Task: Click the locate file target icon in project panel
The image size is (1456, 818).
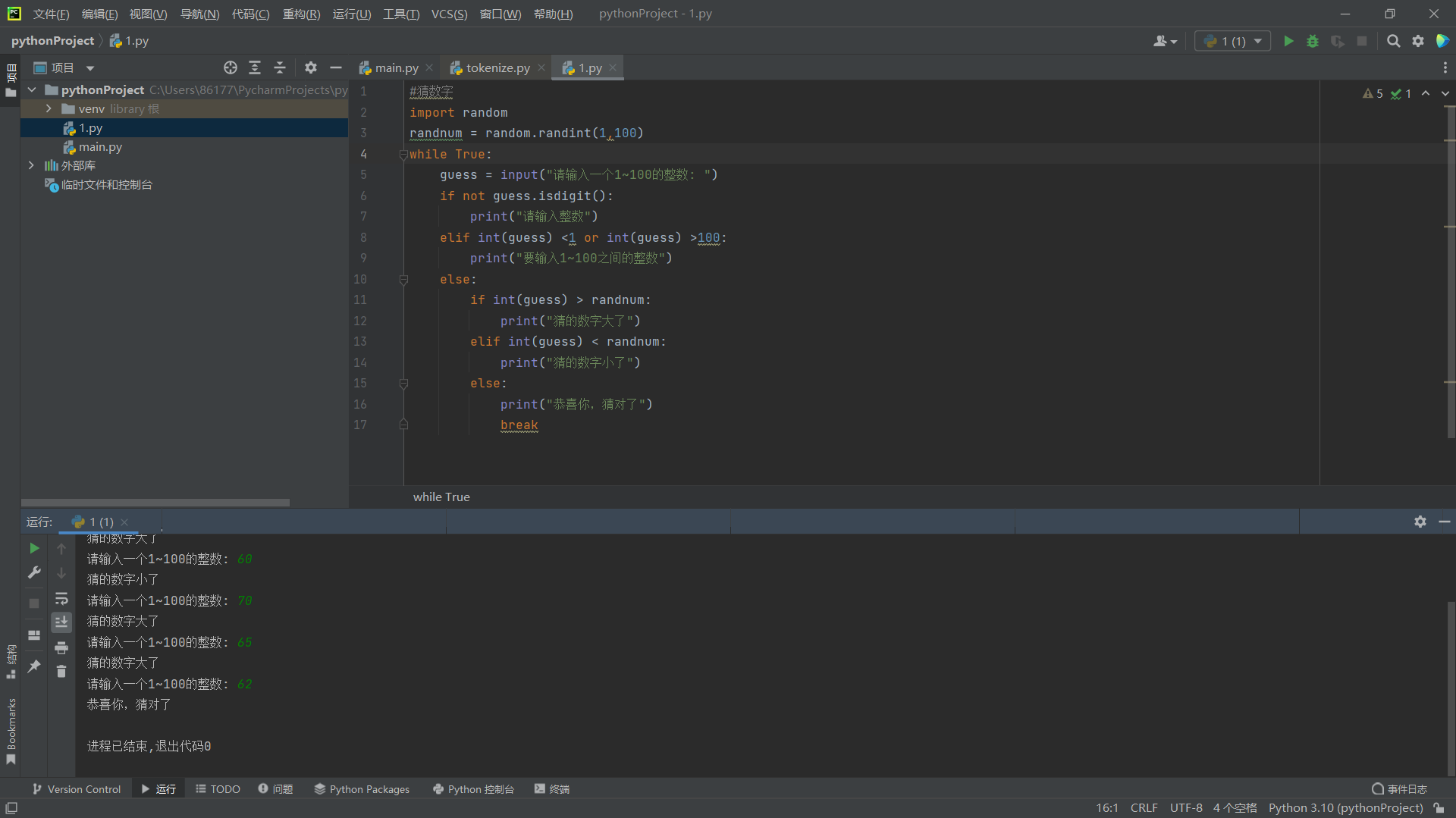Action: click(231, 67)
